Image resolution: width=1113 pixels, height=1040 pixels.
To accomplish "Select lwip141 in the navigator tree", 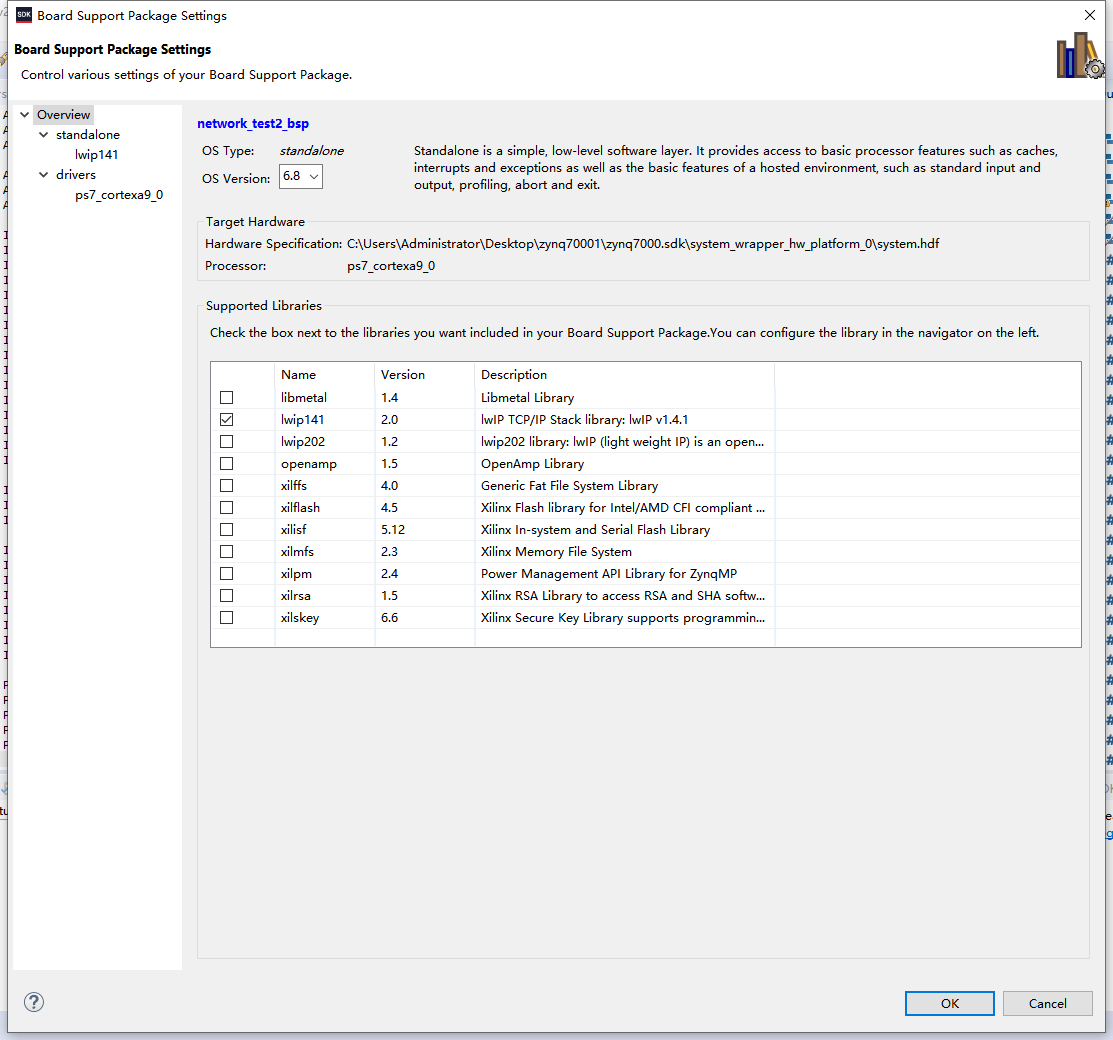I will 97,154.
